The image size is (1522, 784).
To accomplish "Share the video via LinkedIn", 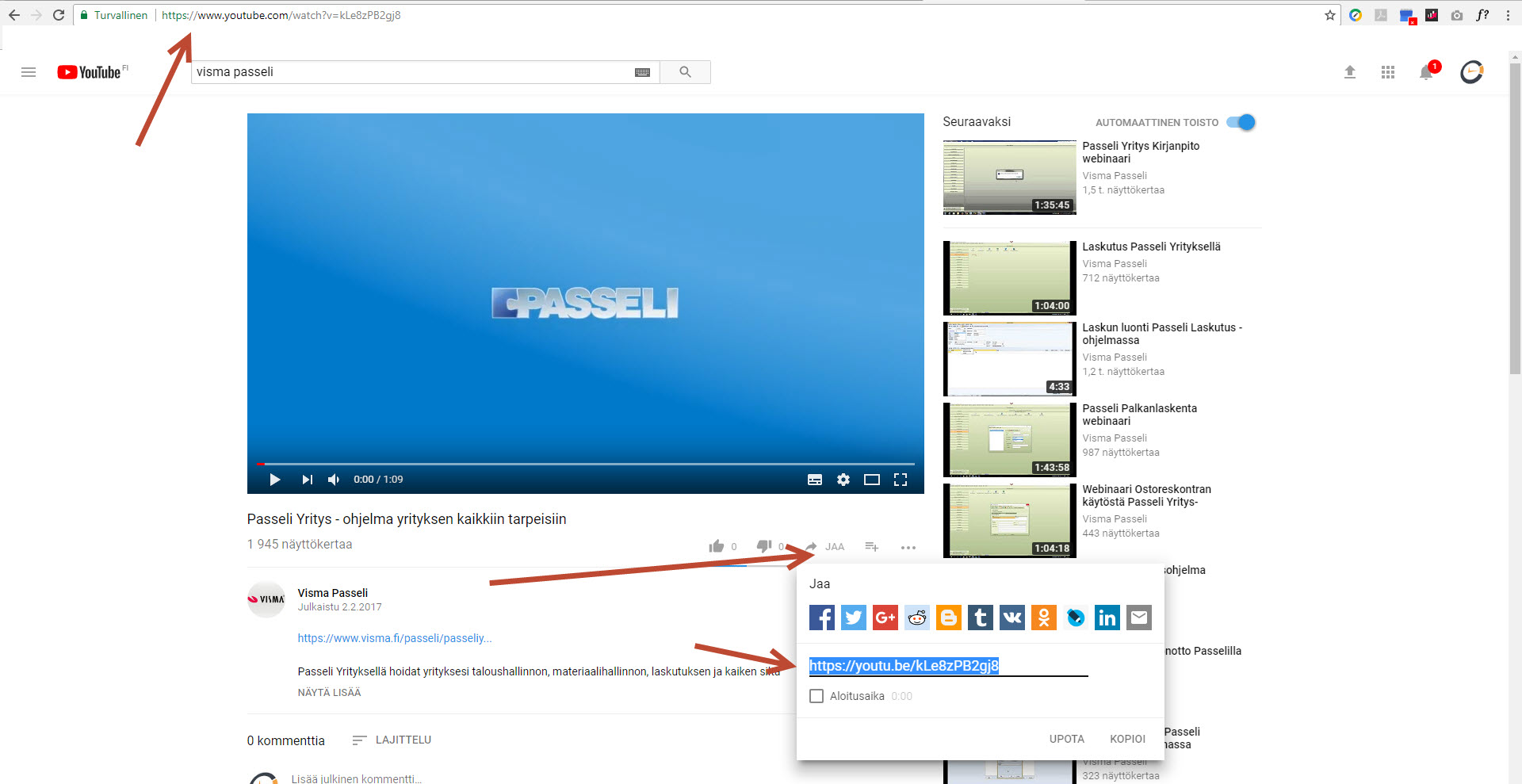I will (1107, 618).
